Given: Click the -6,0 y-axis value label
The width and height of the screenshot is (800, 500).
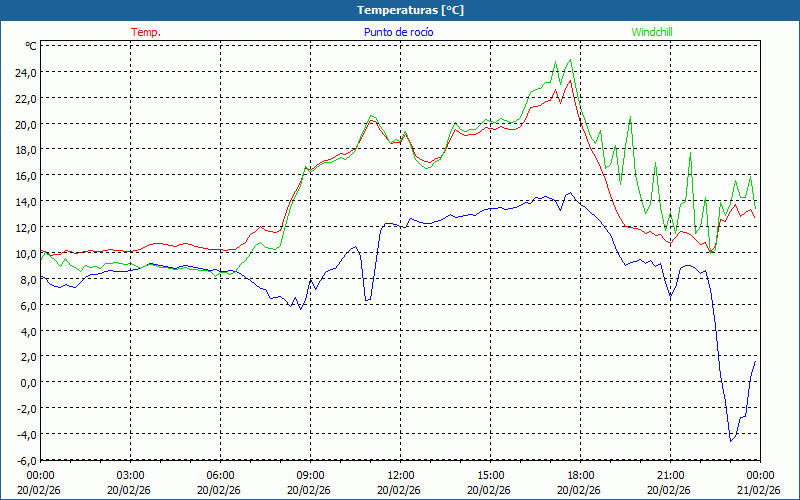Looking at the screenshot, I should click(x=24, y=459).
